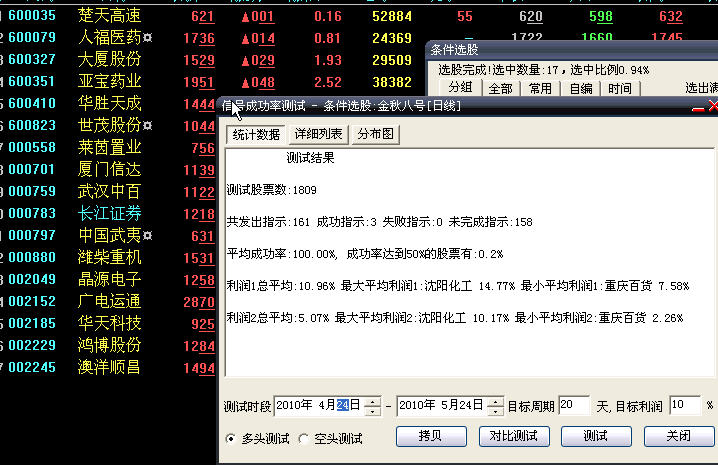This screenshot has width=718, height=465.
Task: Click the 楚天高速 volume value 52884
Action: pyautogui.click(x=392, y=16)
